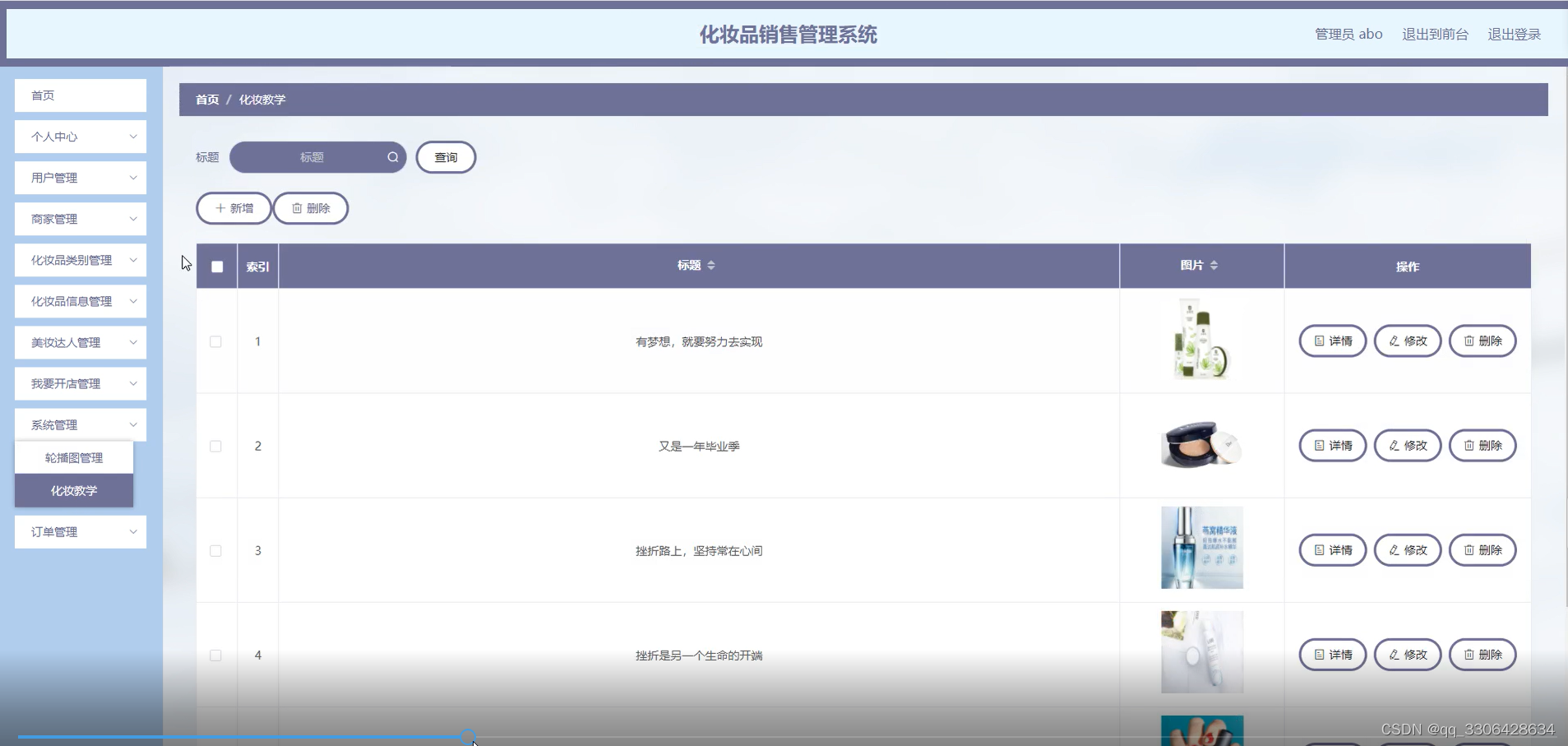Click the trash icon for row 有梦想，就要努力去实现
Viewport: 1568px width, 746px height.
click(1469, 341)
